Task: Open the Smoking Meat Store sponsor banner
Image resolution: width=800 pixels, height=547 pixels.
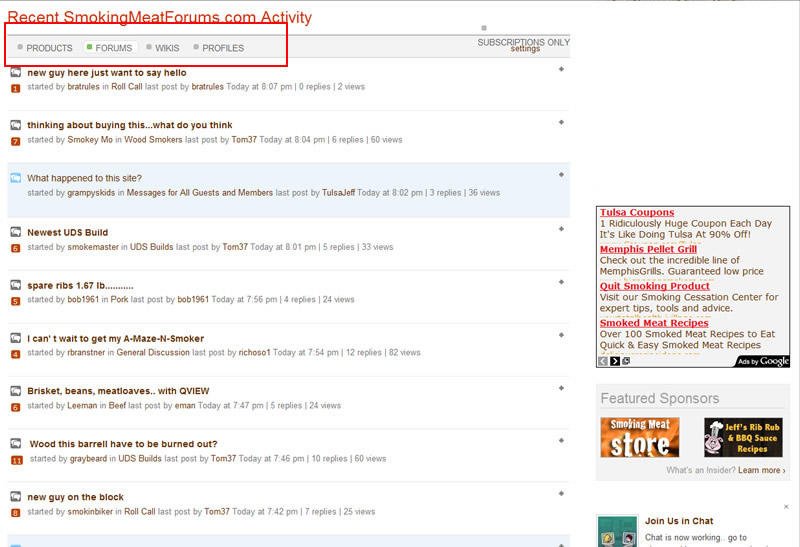Action: click(639, 438)
